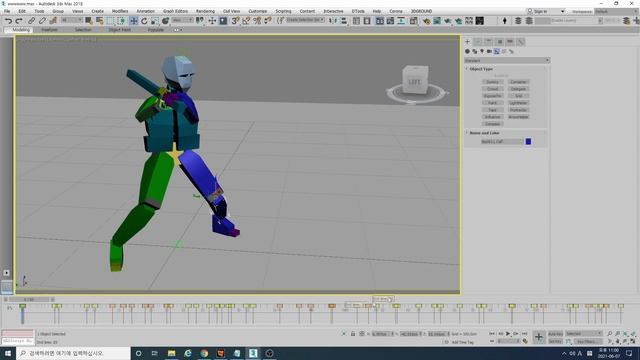Toggle 3D Snaps on main toolbar

click(235, 21)
